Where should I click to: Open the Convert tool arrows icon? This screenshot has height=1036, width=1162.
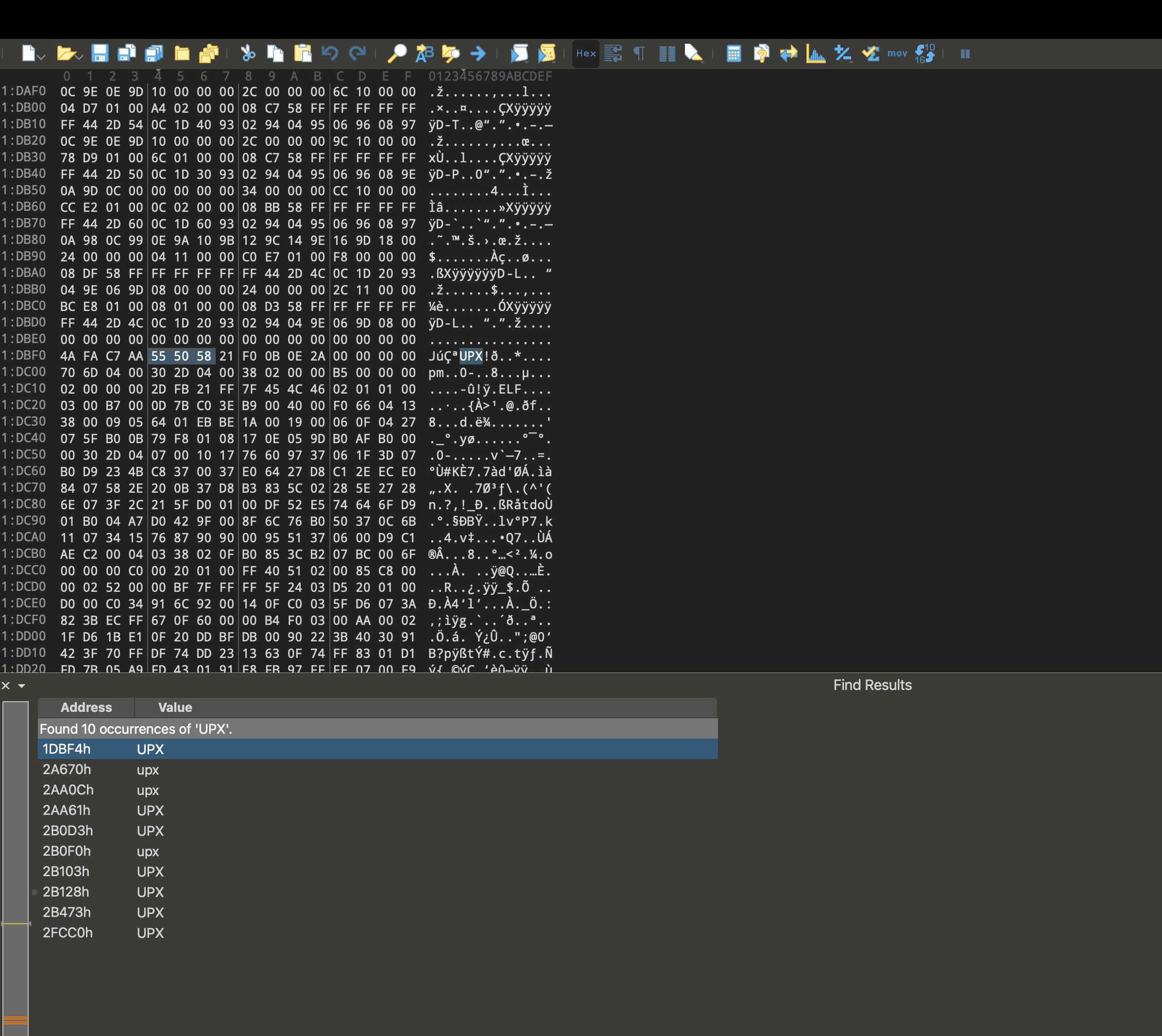[x=789, y=53]
